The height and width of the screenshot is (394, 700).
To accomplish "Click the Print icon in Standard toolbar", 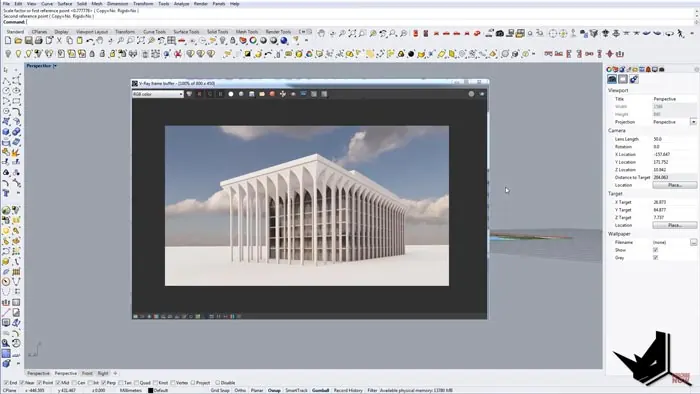I will click(39, 41).
